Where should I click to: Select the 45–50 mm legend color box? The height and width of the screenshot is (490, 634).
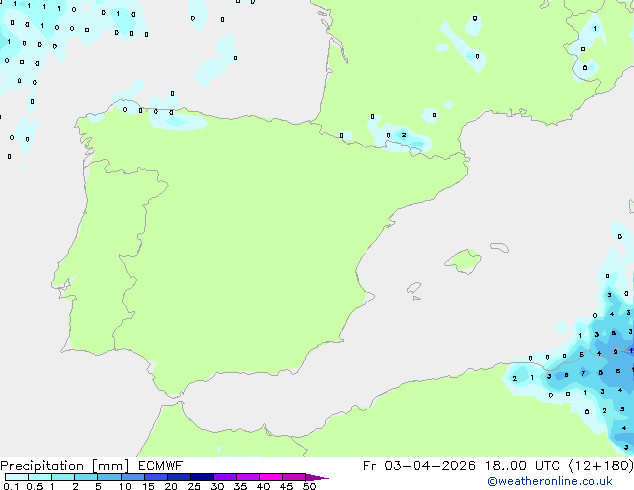294,477
